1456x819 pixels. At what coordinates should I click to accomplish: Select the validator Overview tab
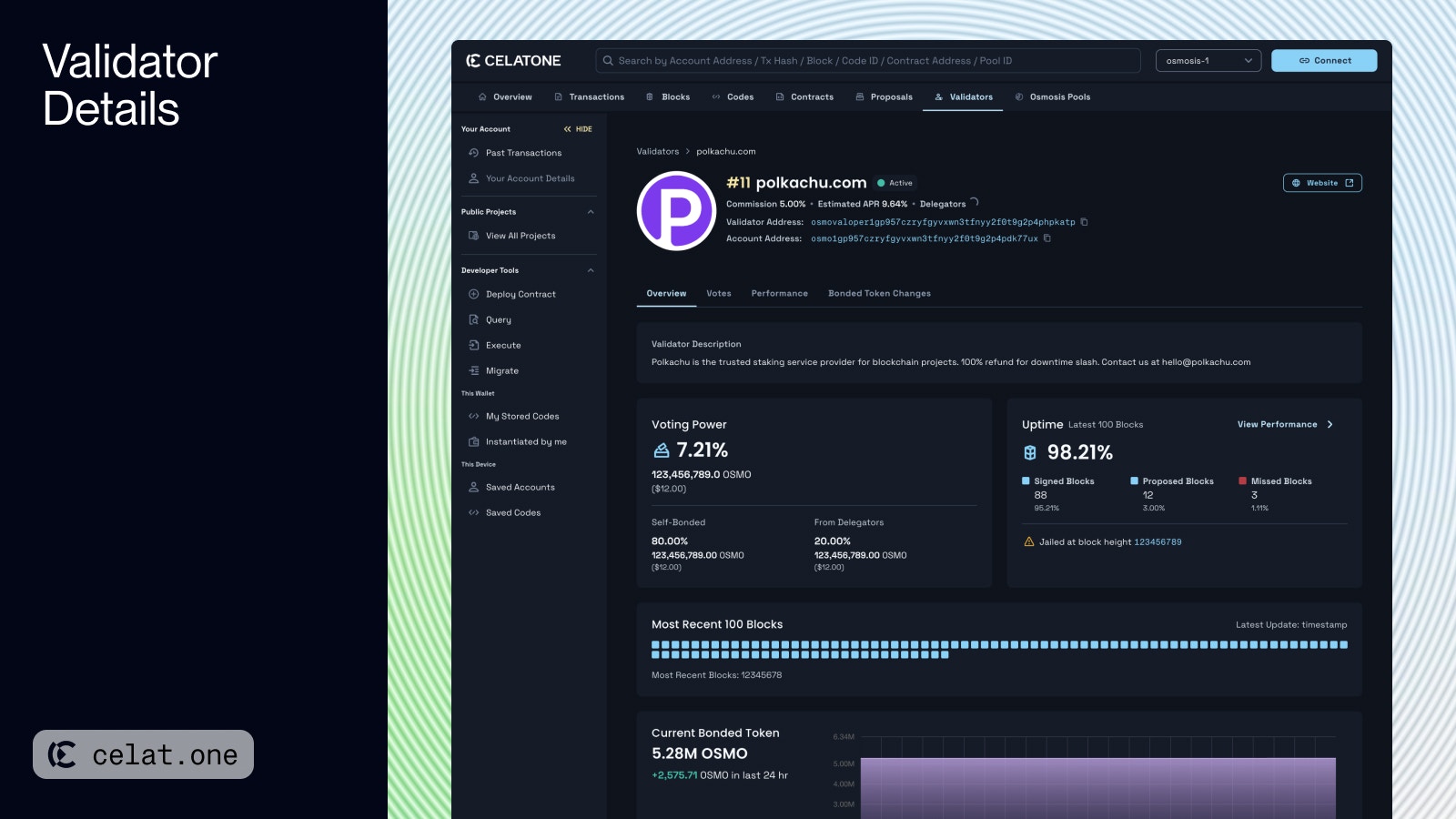coord(666,293)
